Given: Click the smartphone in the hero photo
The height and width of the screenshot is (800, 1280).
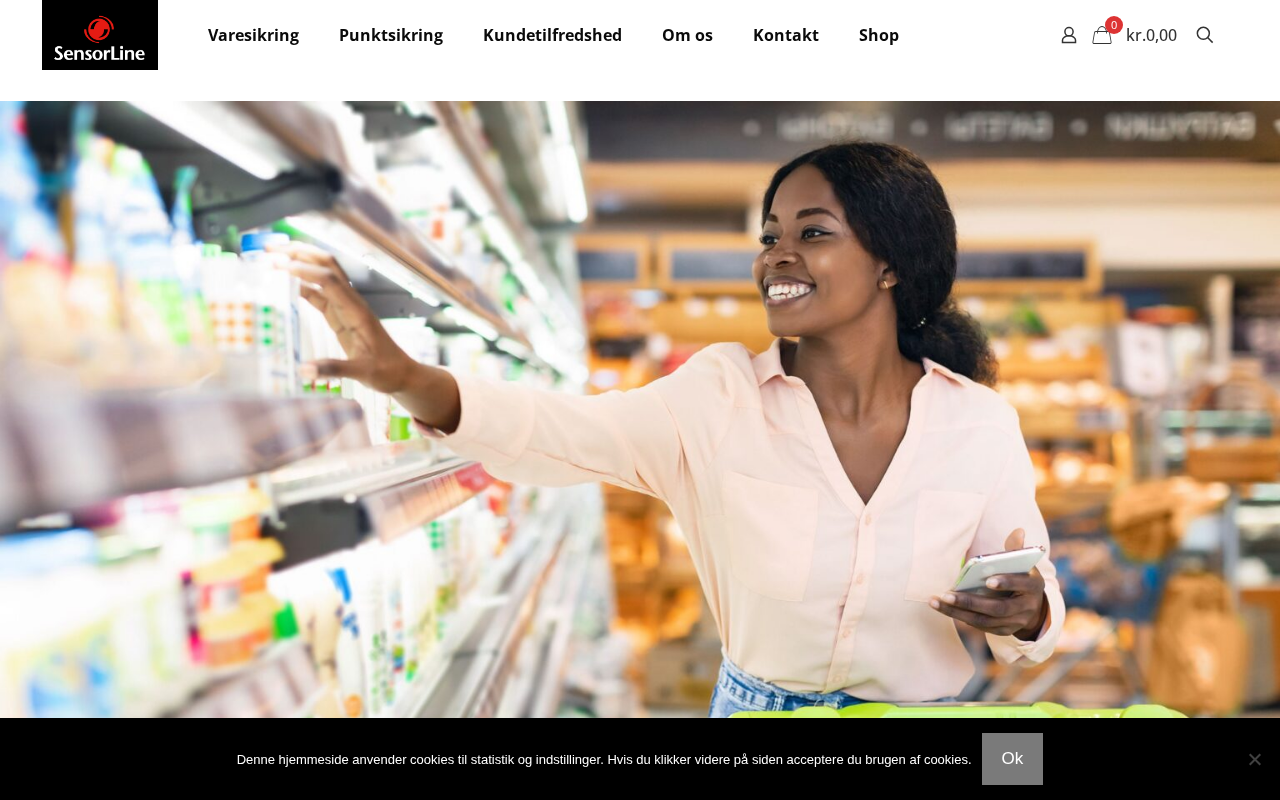Looking at the screenshot, I should 997,567.
